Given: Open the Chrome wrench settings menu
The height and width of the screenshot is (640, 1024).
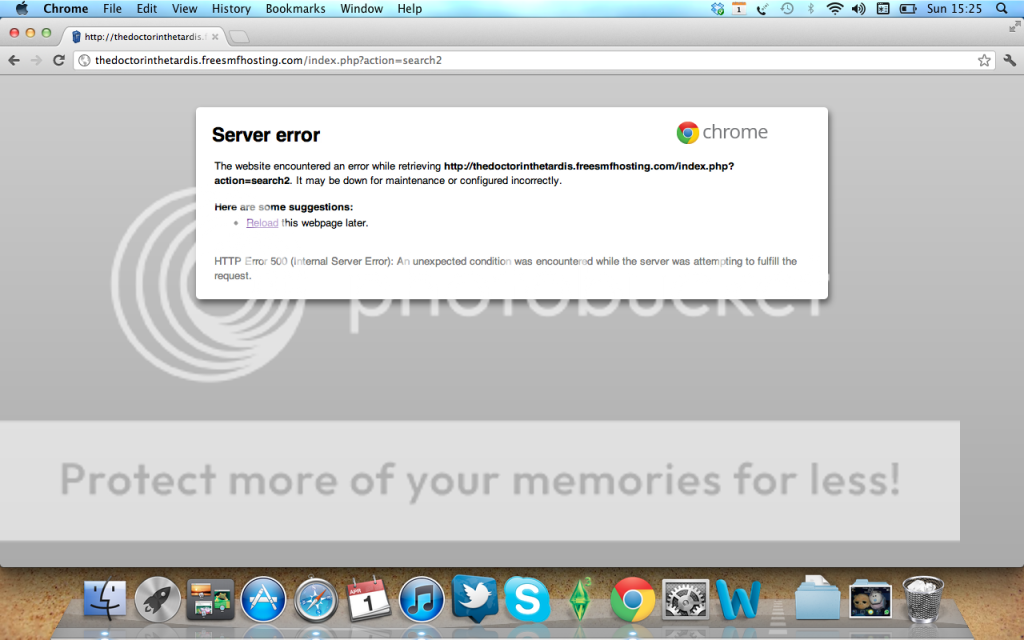Looking at the screenshot, I should [1010, 60].
